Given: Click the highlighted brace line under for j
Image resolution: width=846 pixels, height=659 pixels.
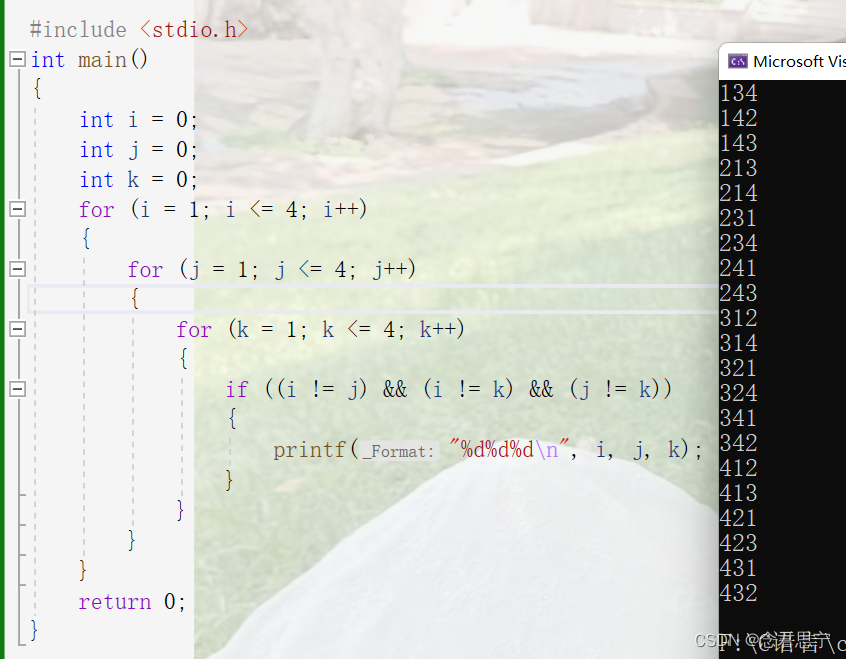Looking at the screenshot, I should [373, 298].
